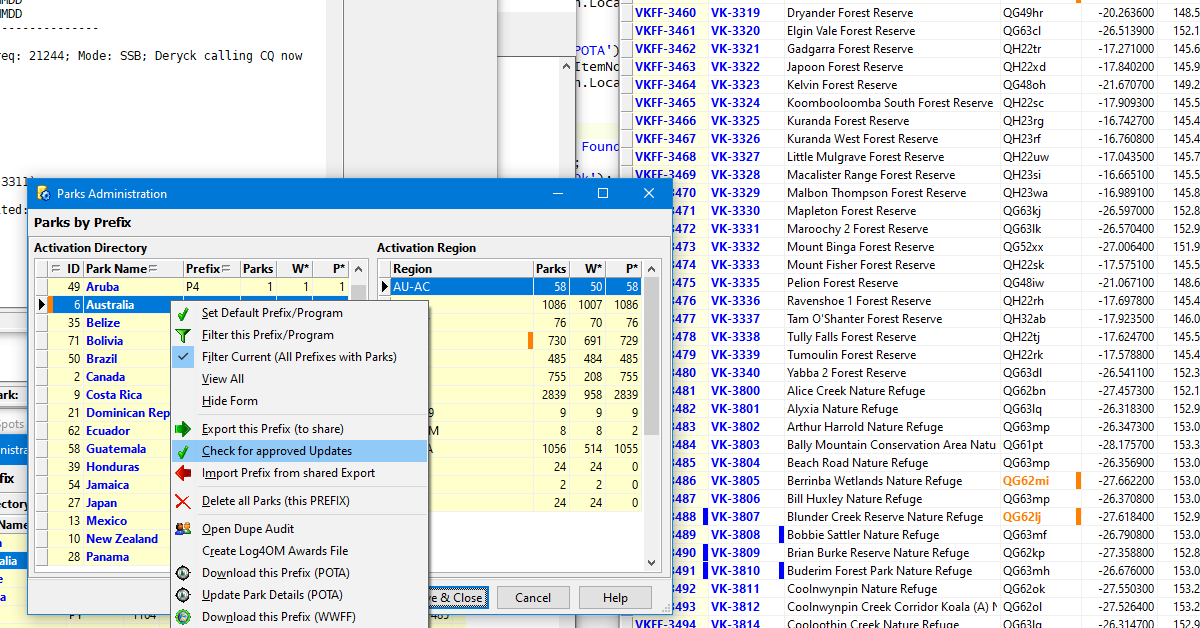Click the Deryck calling CQ log line
Image resolution: width=1200 pixels, height=628 pixels.
pyautogui.click(x=151, y=56)
